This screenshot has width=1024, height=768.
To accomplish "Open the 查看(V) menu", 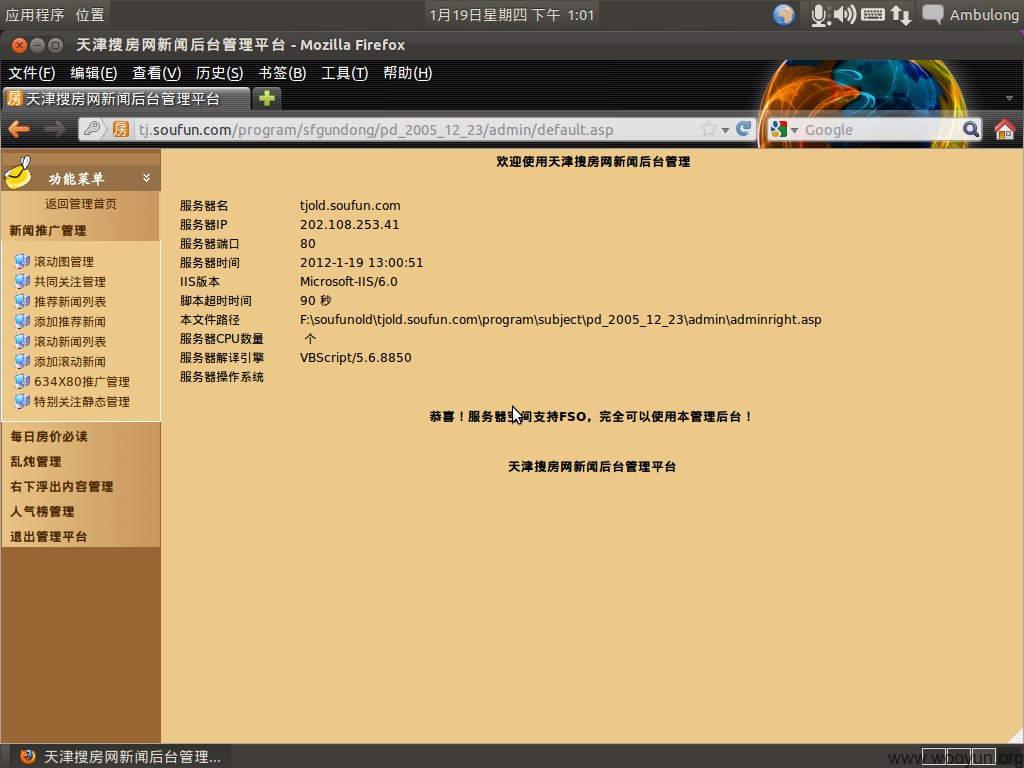I will pyautogui.click(x=156, y=73).
